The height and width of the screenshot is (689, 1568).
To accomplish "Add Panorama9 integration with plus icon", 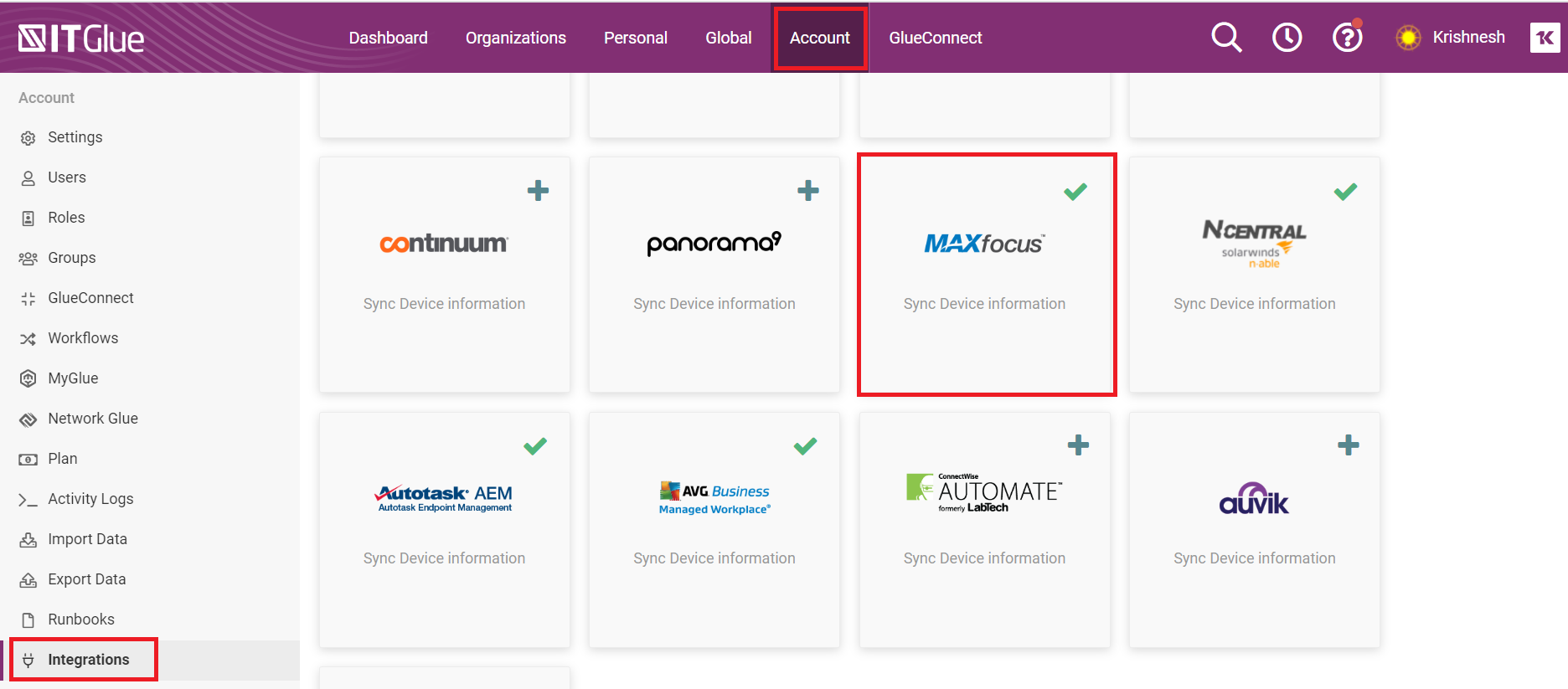I will [808, 191].
